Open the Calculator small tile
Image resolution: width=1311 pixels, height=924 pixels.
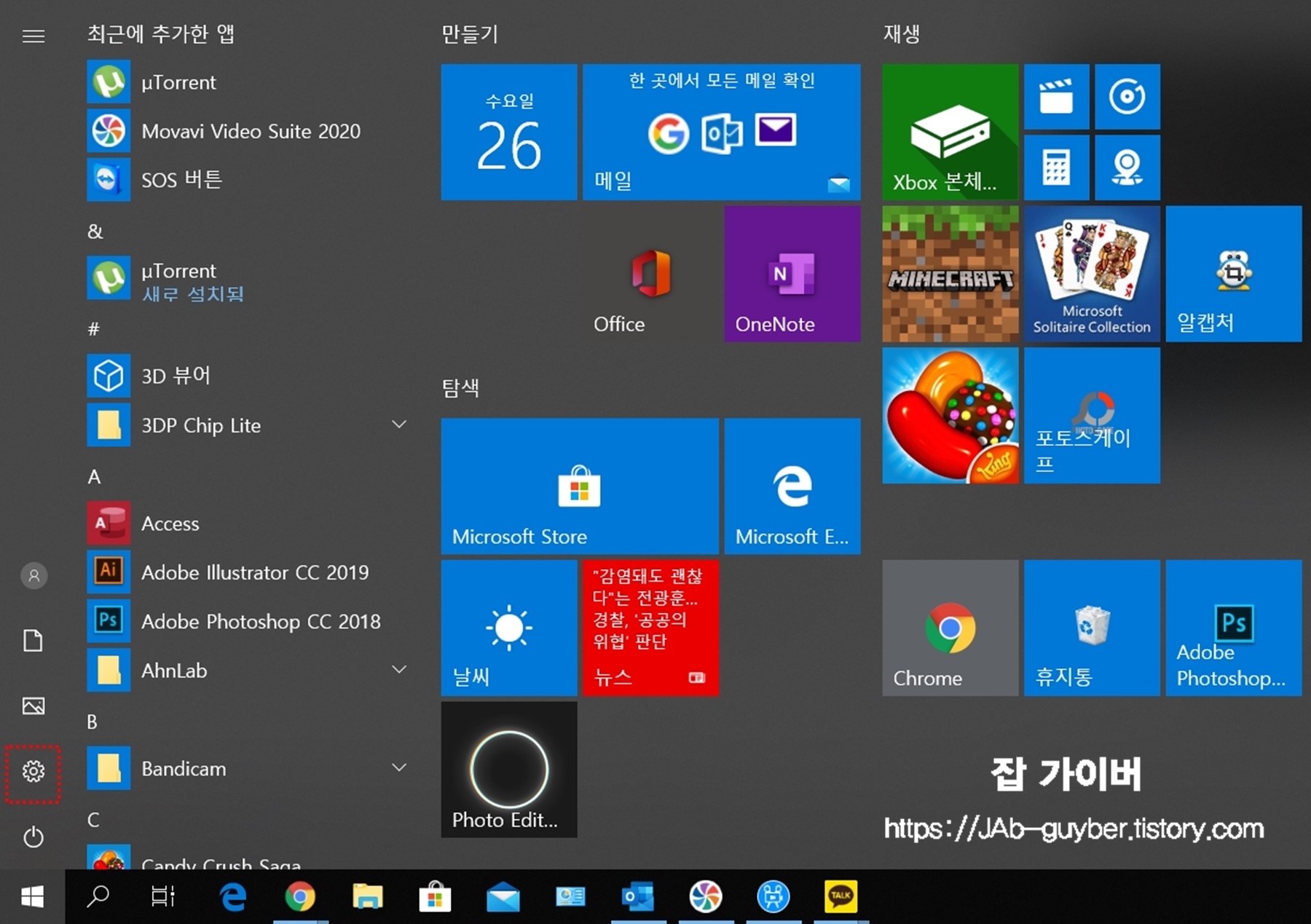(x=1057, y=167)
